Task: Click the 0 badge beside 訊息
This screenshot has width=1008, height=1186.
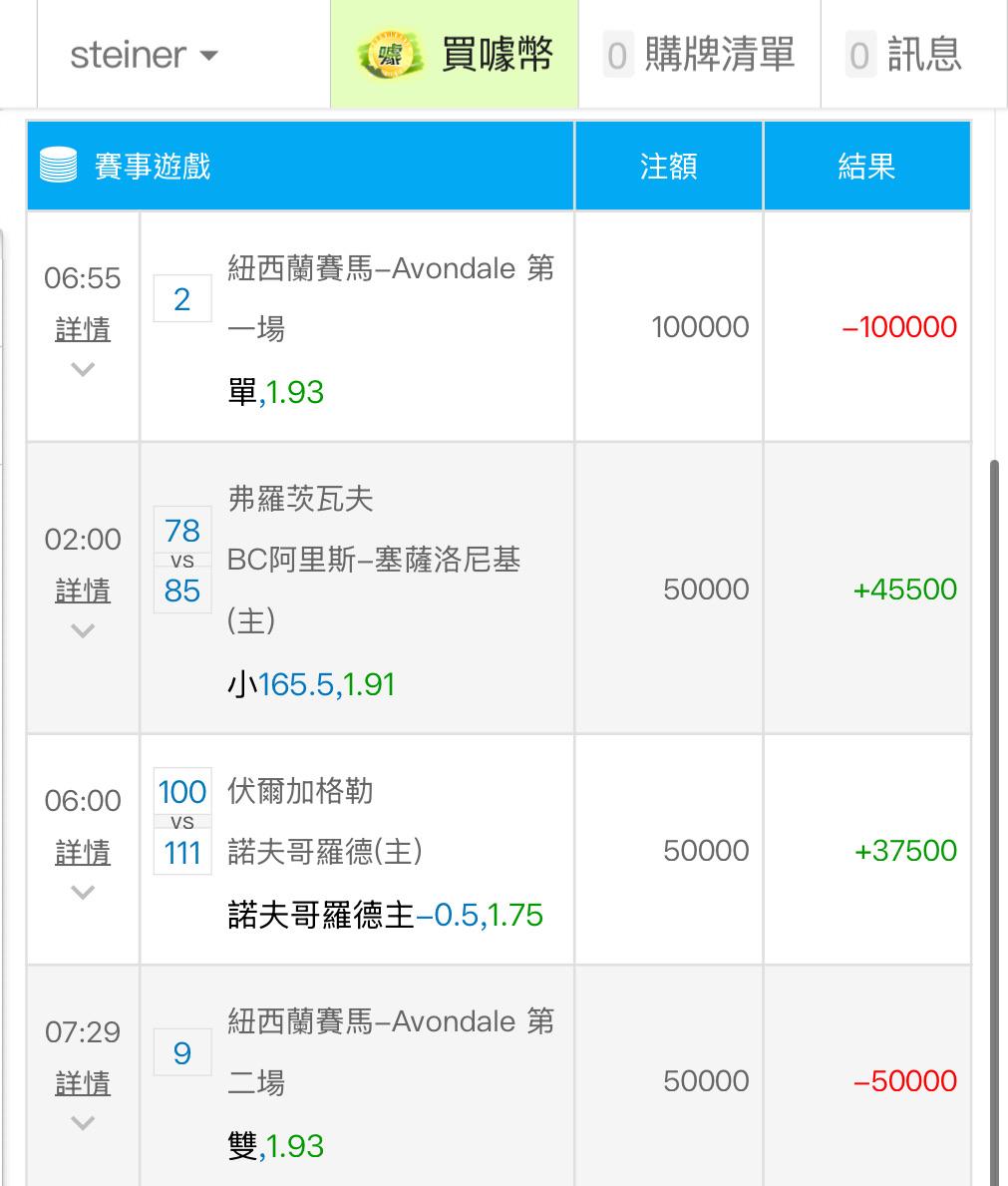Action: point(859,55)
